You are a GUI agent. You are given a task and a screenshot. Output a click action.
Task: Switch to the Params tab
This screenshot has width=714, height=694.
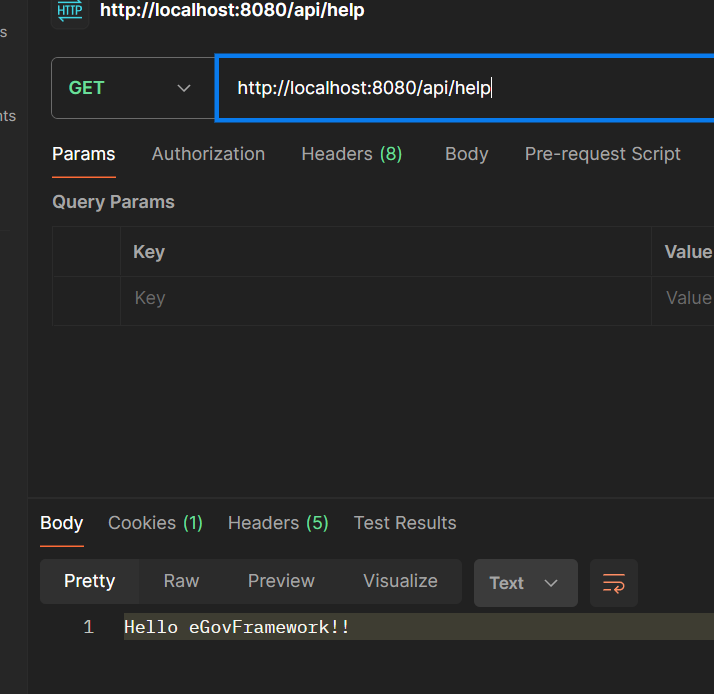(x=84, y=154)
